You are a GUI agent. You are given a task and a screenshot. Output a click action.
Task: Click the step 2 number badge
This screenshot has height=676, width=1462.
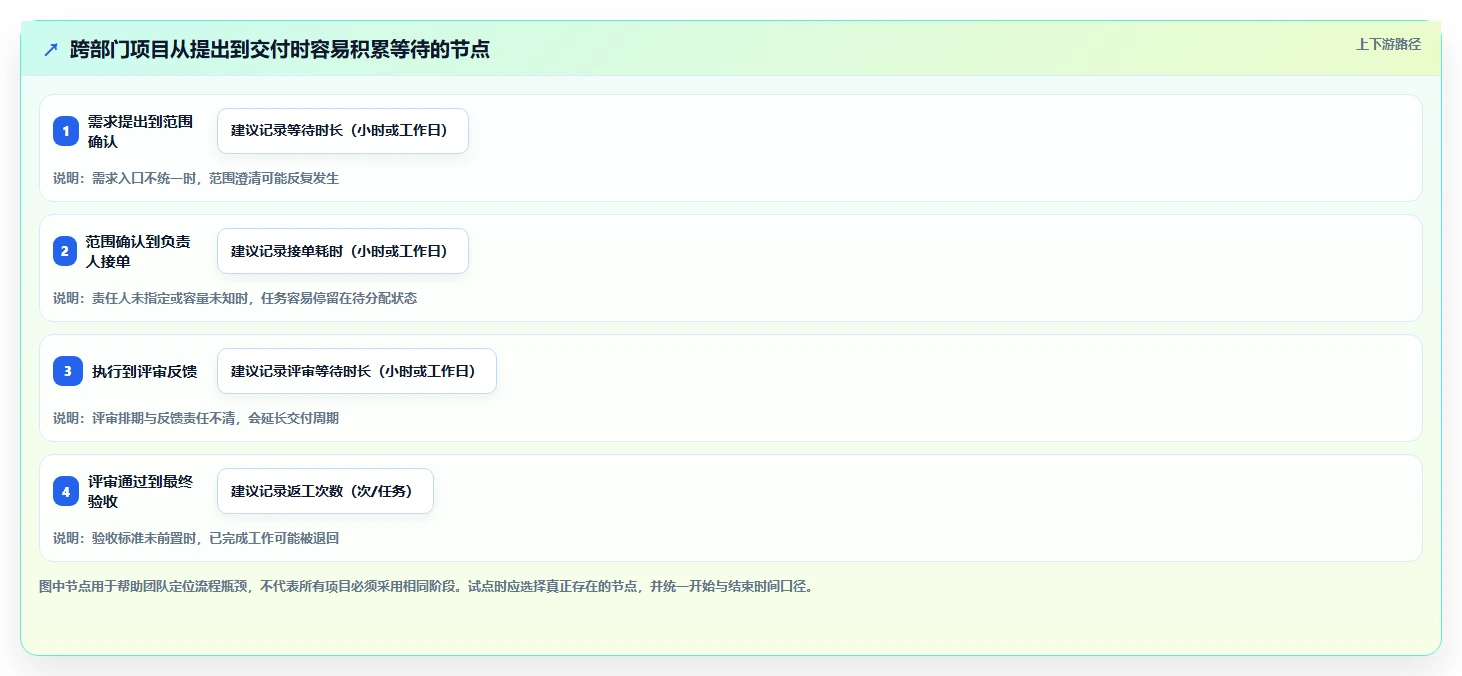pyautogui.click(x=66, y=251)
